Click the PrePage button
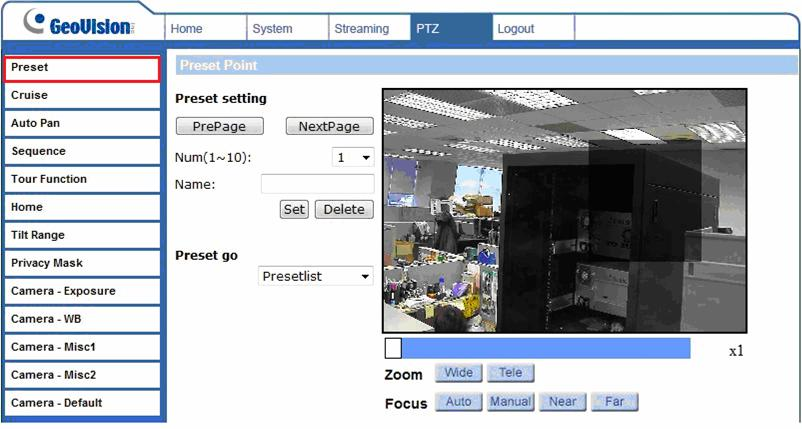The image size is (802, 429). [219, 126]
